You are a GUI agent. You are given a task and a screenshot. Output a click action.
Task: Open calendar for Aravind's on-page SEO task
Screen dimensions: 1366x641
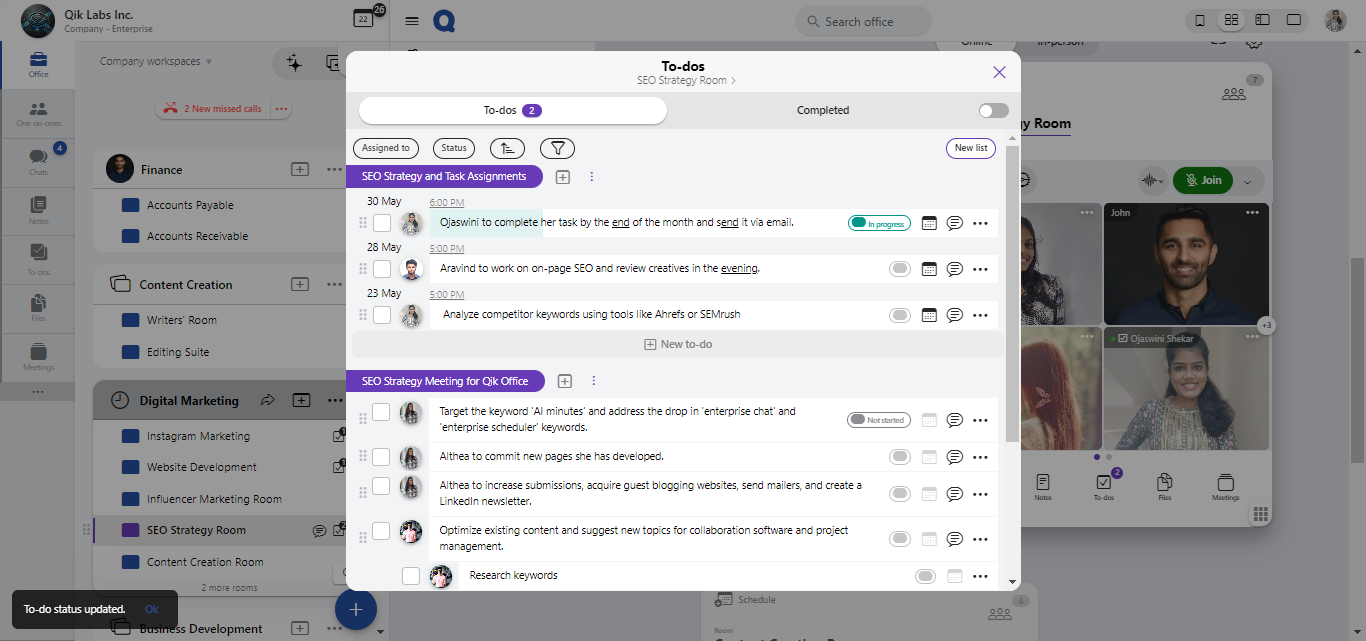(x=928, y=269)
